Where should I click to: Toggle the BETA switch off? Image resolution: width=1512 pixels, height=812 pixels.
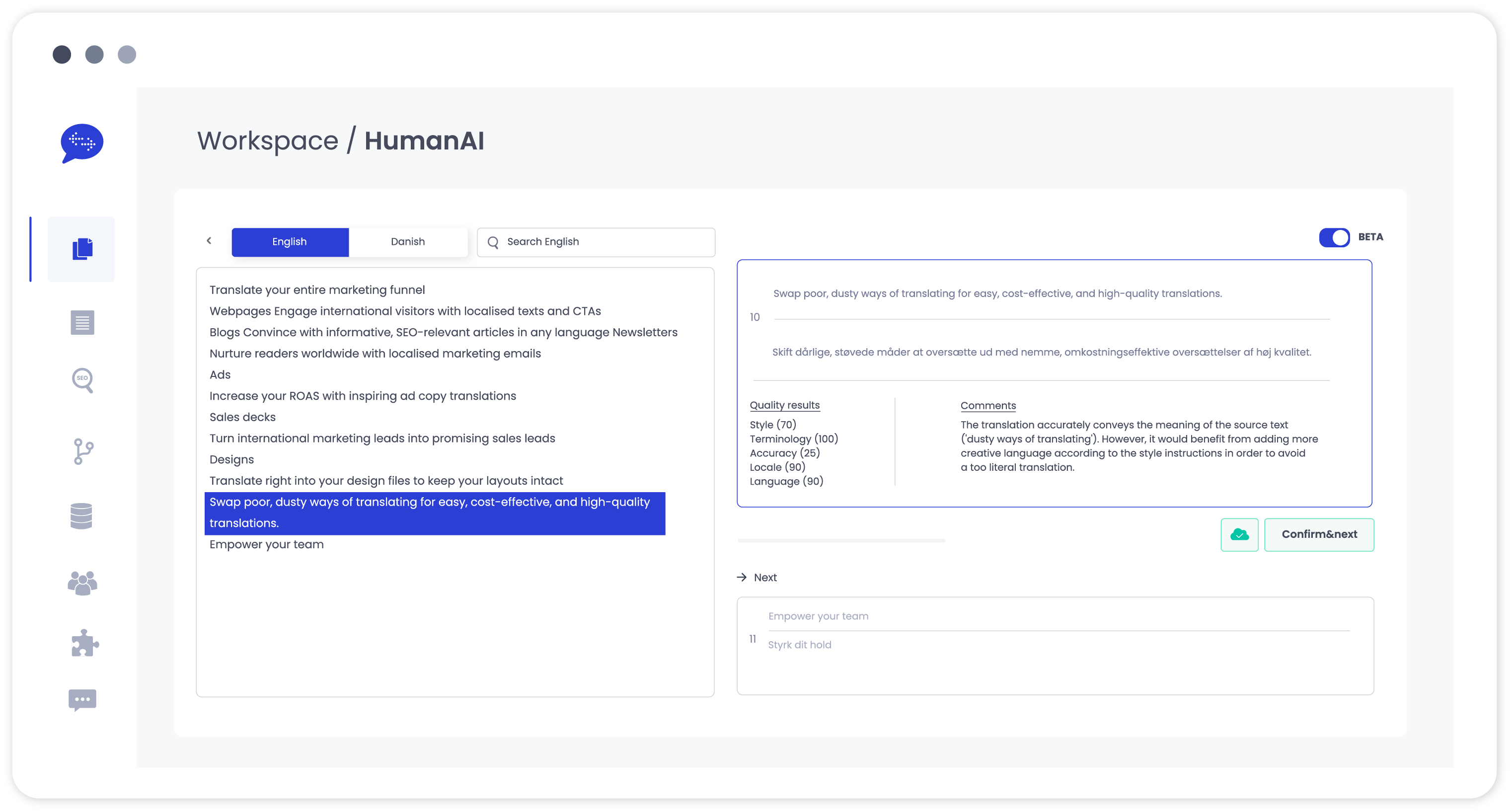click(1335, 237)
